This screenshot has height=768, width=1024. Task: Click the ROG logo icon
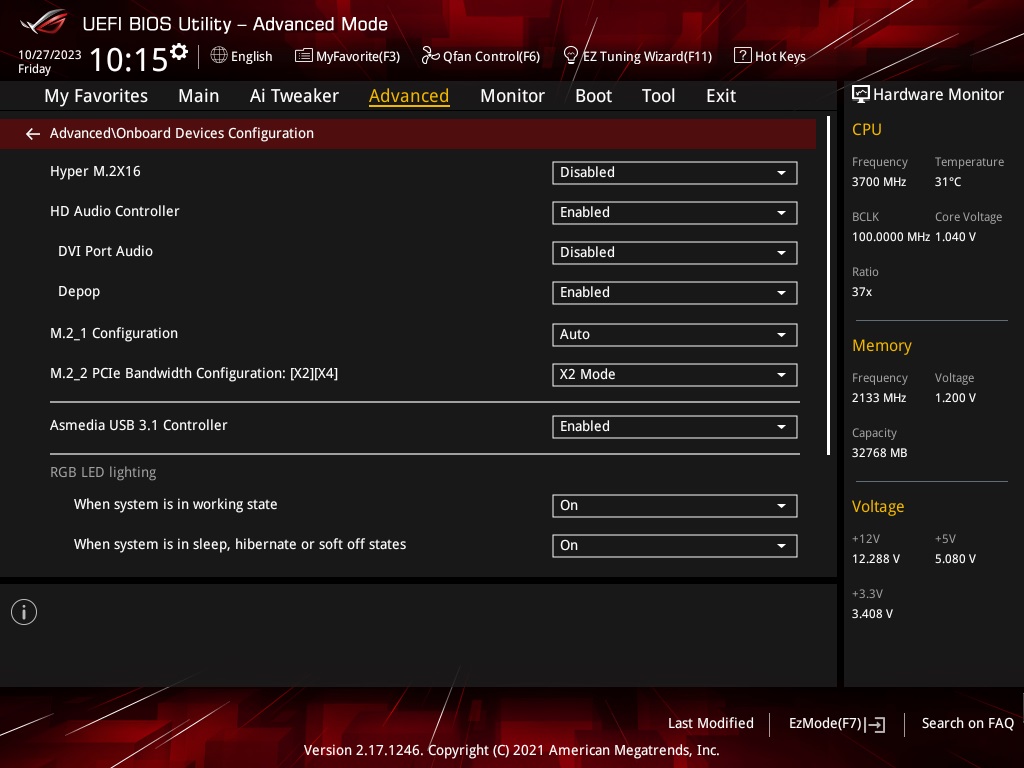pos(43,22)
